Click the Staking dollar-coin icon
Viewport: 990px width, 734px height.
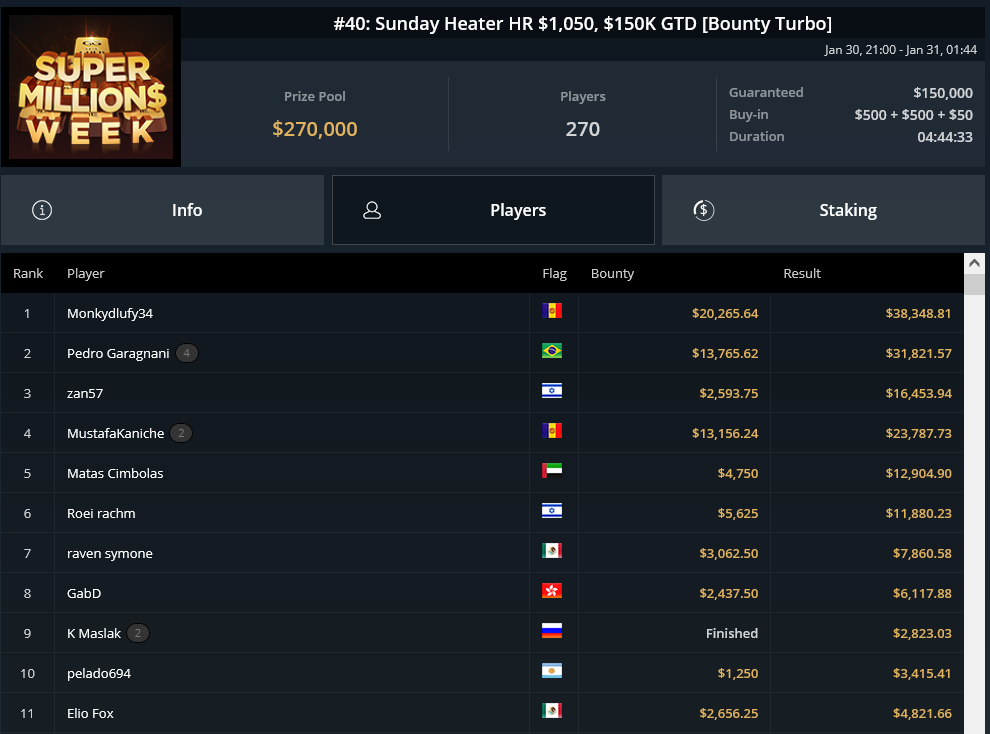tap(703, 210)
